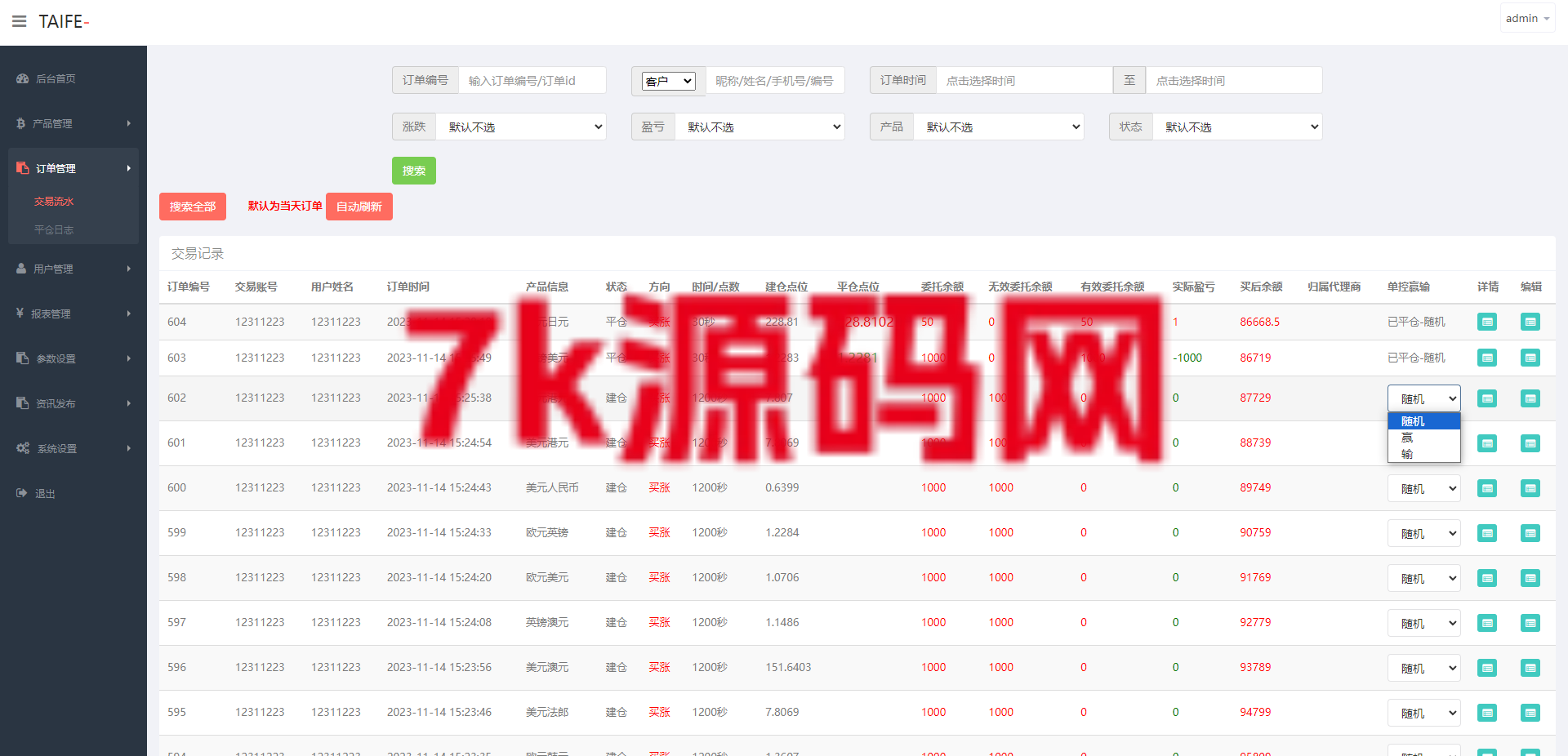
Task: Open 单控赢输 select for order 595
Action: 1423,713
